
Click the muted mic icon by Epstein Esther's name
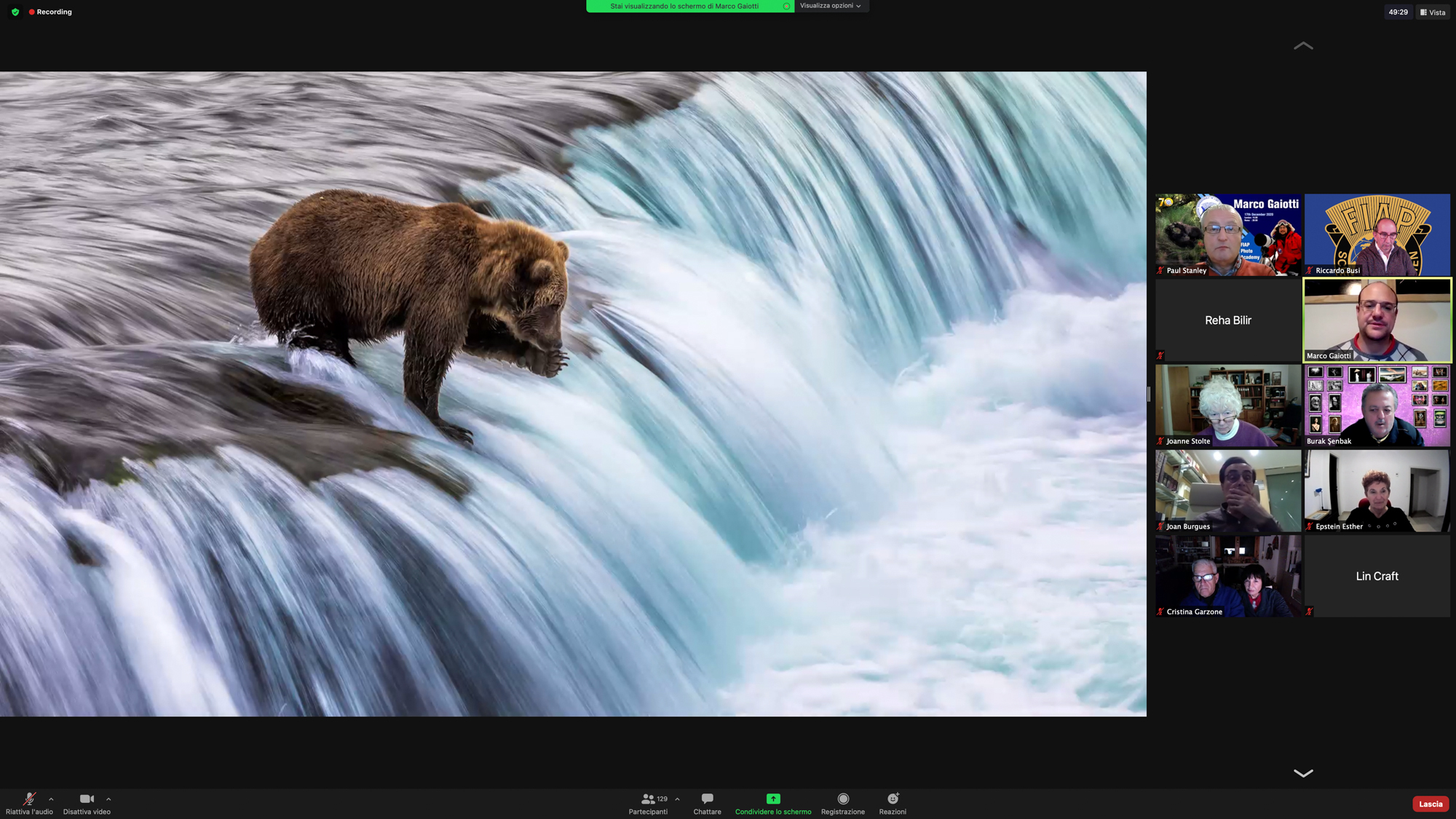point(1310,526)
